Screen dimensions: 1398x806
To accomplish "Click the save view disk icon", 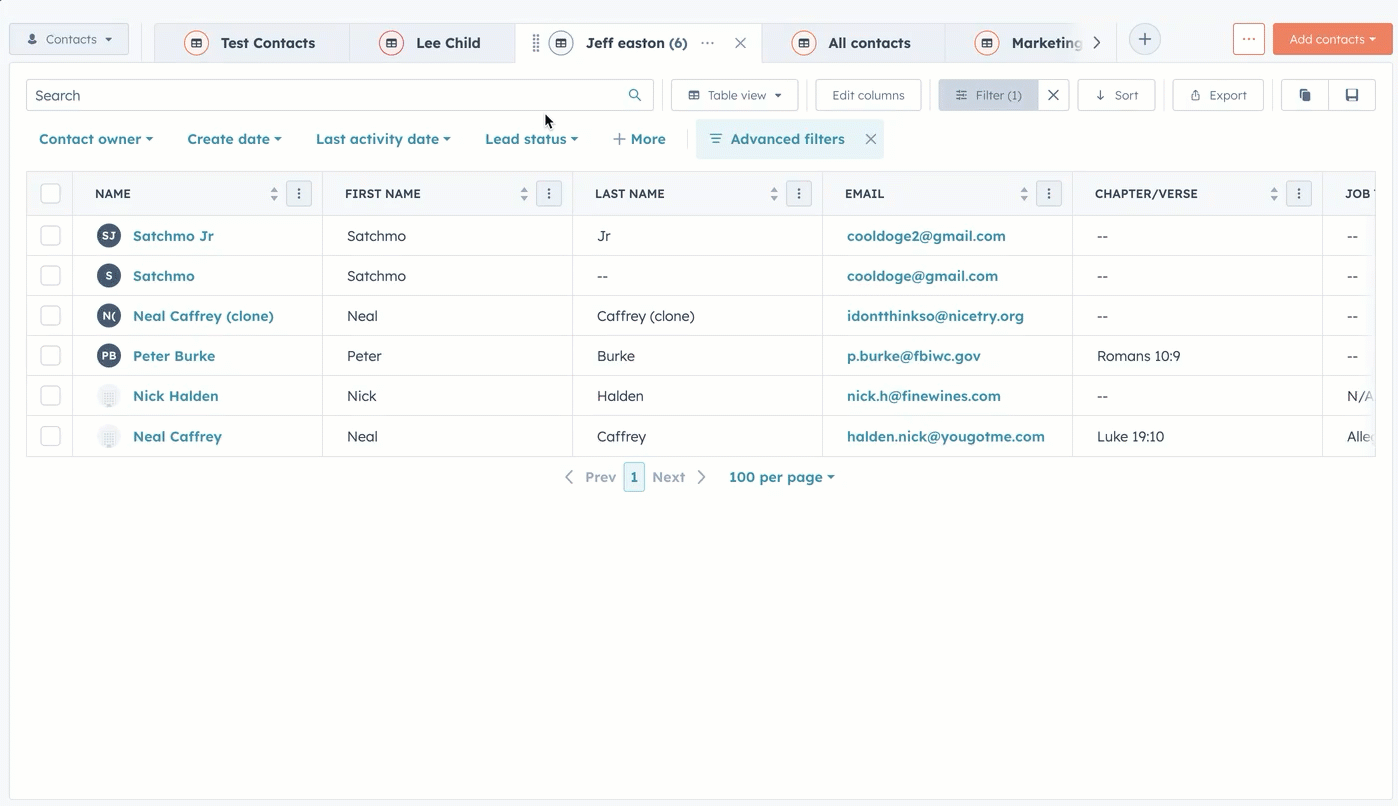I will [x=1352, y=95].
